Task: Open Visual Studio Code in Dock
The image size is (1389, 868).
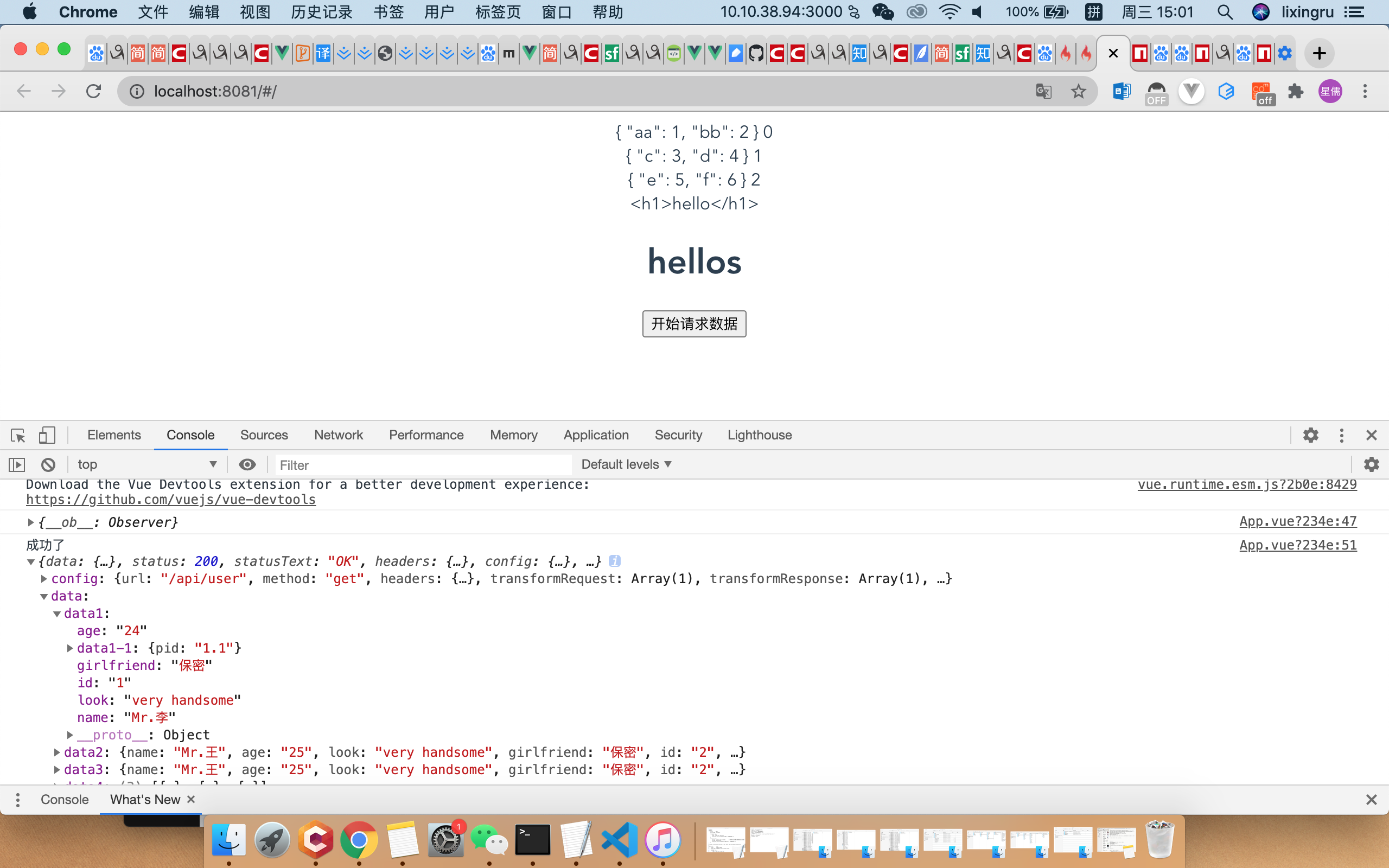Action: [x=619, y=840]
